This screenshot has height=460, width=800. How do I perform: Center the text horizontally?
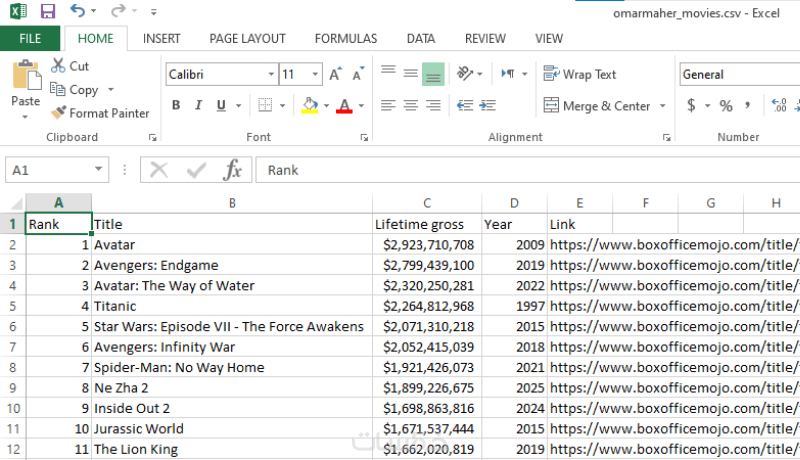tap(411, 105)
